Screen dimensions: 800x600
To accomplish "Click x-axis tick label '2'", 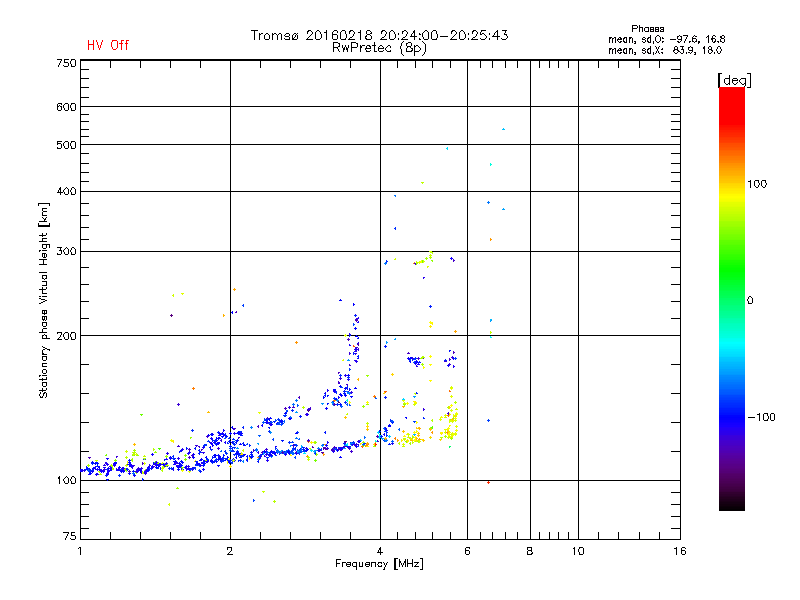I will [230, 551].
